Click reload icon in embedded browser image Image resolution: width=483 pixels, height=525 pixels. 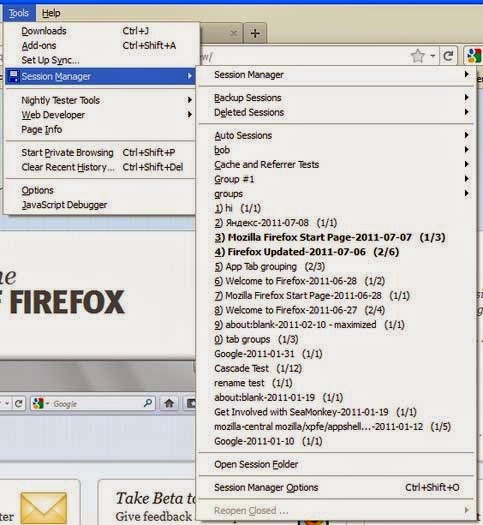(x=18, y=404)
